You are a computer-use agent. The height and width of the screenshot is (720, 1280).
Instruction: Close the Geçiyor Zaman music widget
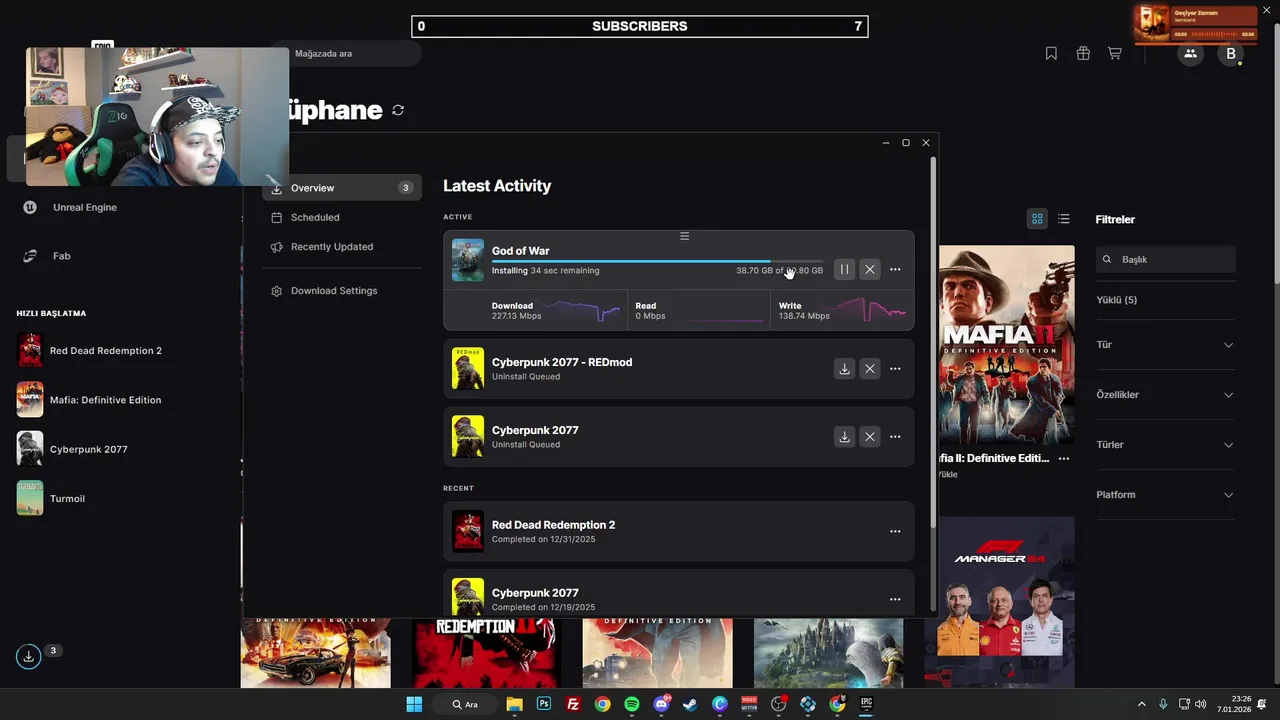pos(1266,10)
